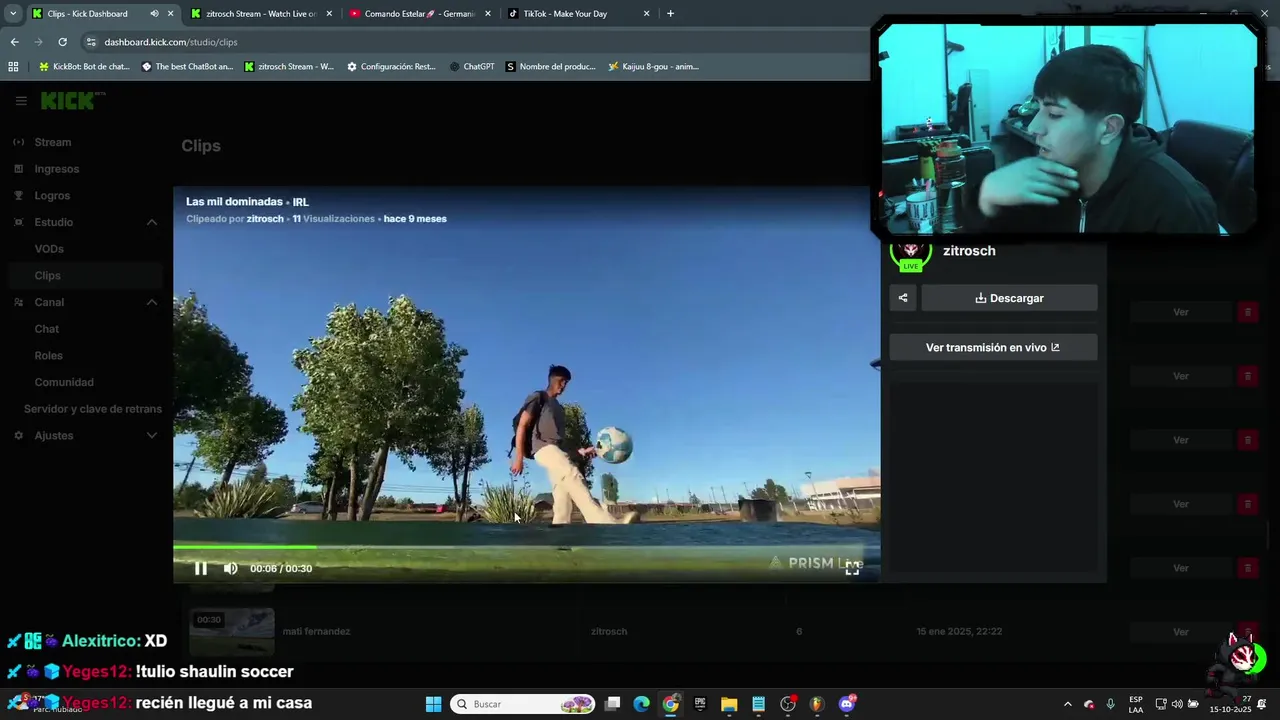
Task: Open Roles in sidebar
Action: (x=48, y=356)
